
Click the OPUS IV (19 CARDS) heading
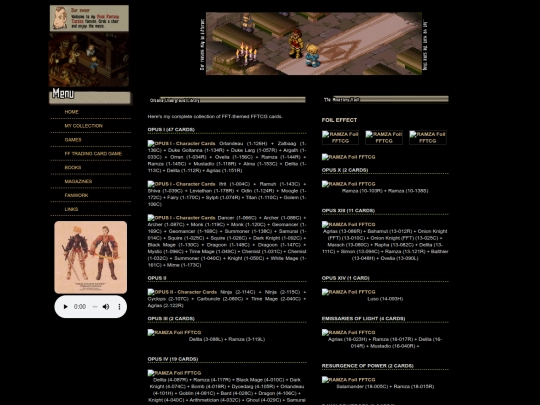pos(173,359)
